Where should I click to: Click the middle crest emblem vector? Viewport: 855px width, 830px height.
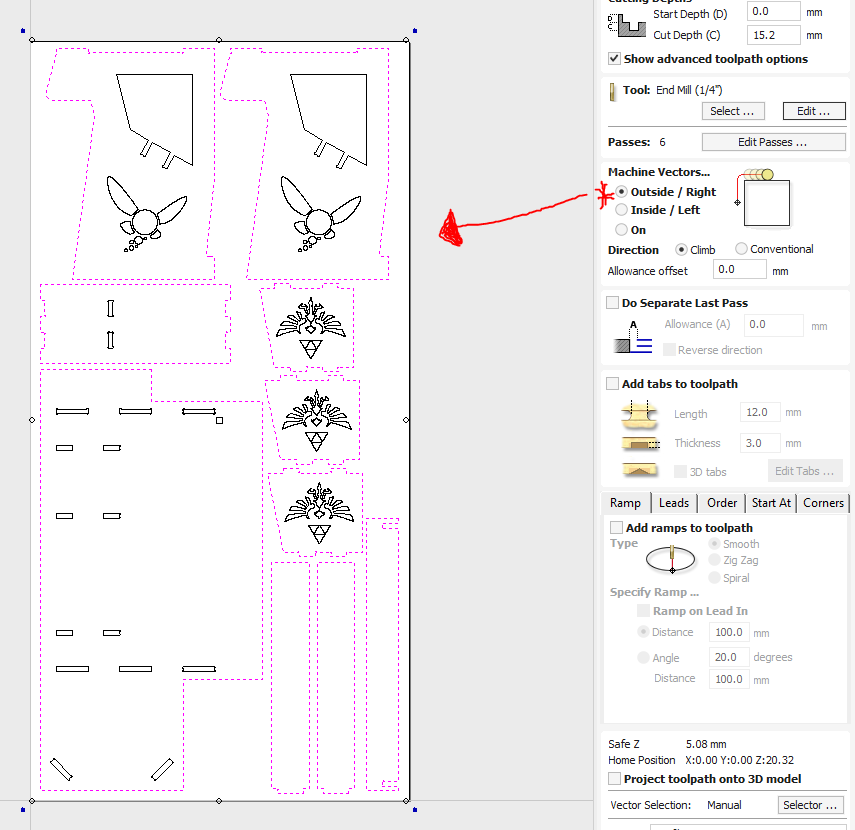click(x=317, y=420)
